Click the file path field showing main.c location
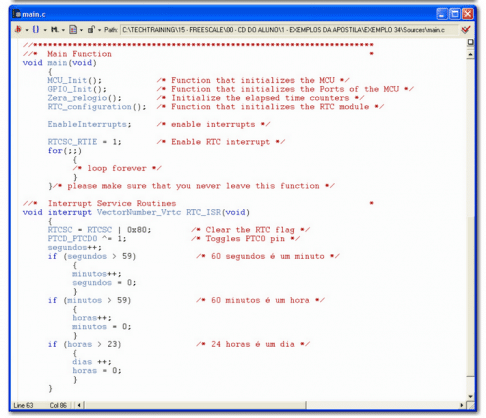 tap(289, 30)
